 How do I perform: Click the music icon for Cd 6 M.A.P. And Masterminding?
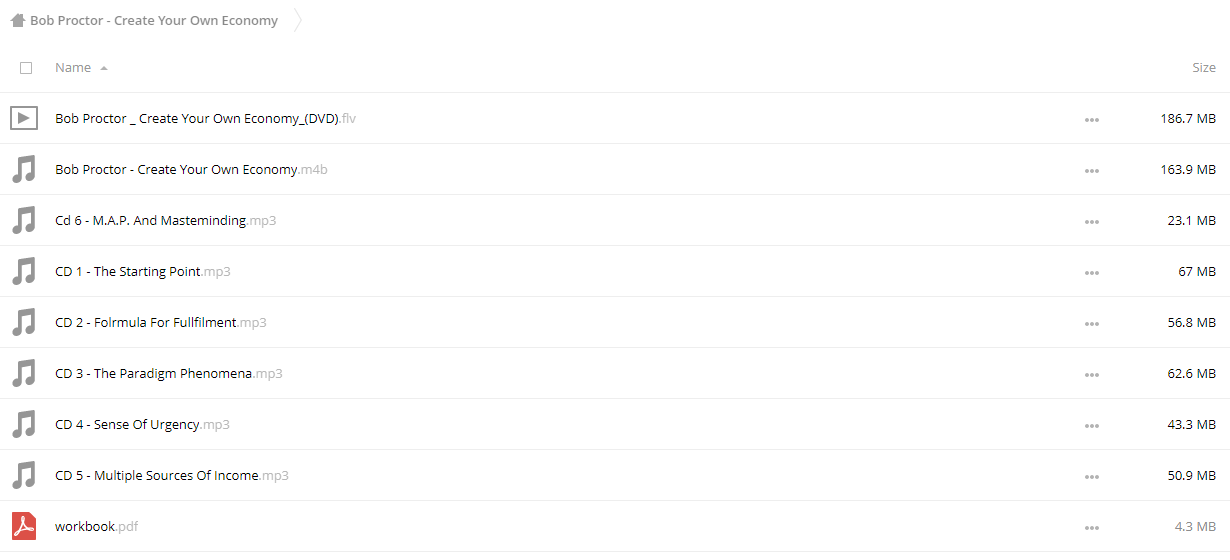click(x=24, y=220)
